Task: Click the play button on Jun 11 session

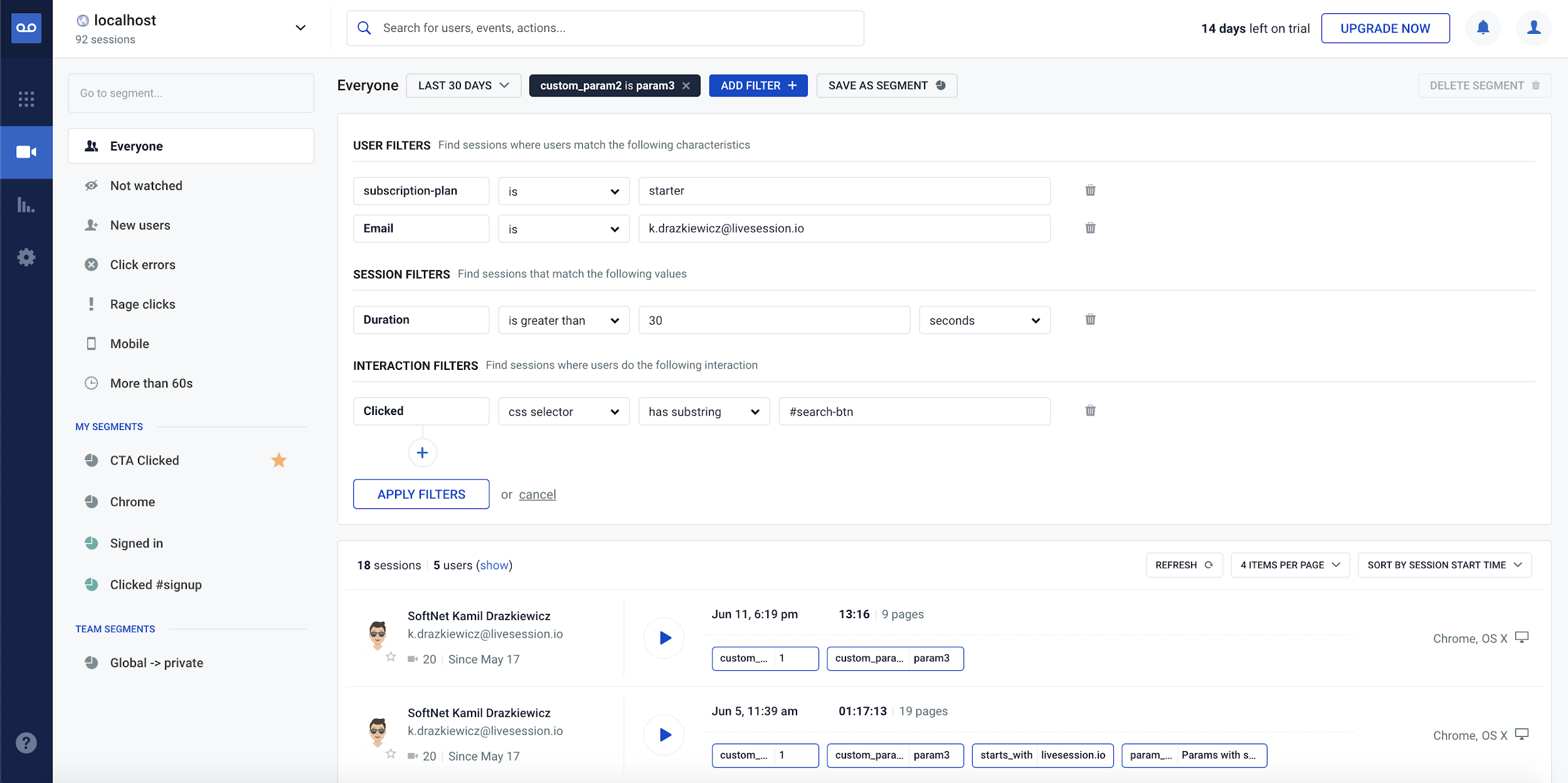Action: point(665,637)
